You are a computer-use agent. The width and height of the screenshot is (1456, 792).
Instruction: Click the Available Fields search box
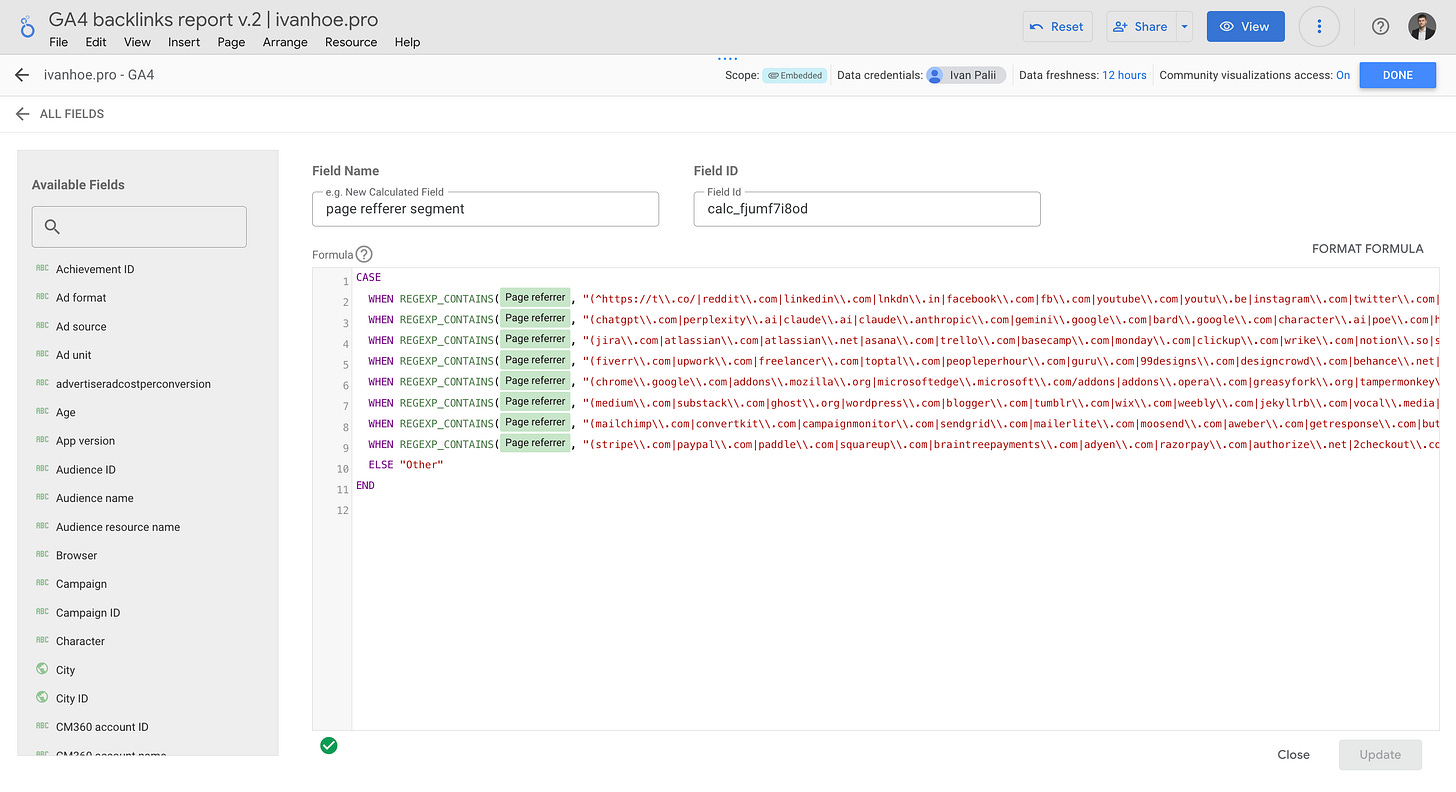tap(139, 227)
